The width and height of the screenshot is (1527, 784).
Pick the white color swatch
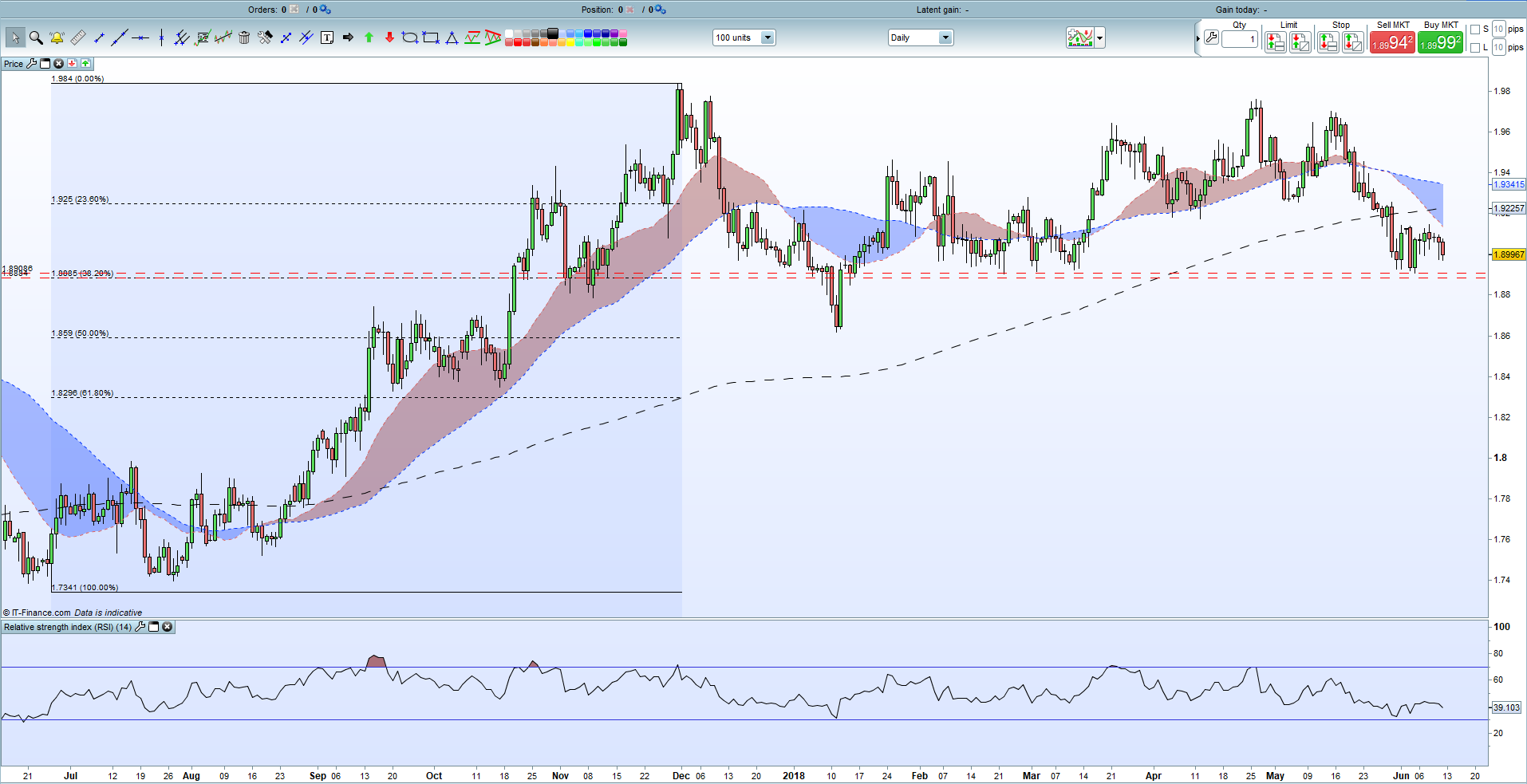point(509,33)
